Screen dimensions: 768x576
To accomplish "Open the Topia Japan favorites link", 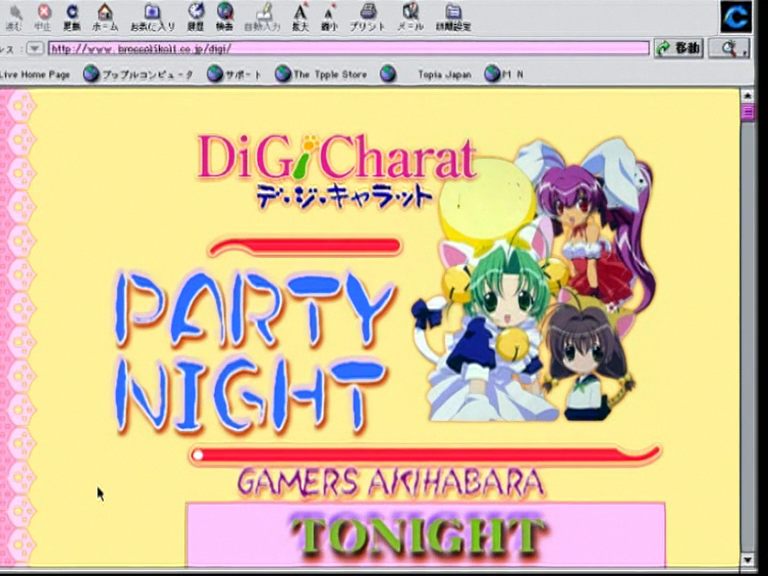I will [x=445, y=74].
